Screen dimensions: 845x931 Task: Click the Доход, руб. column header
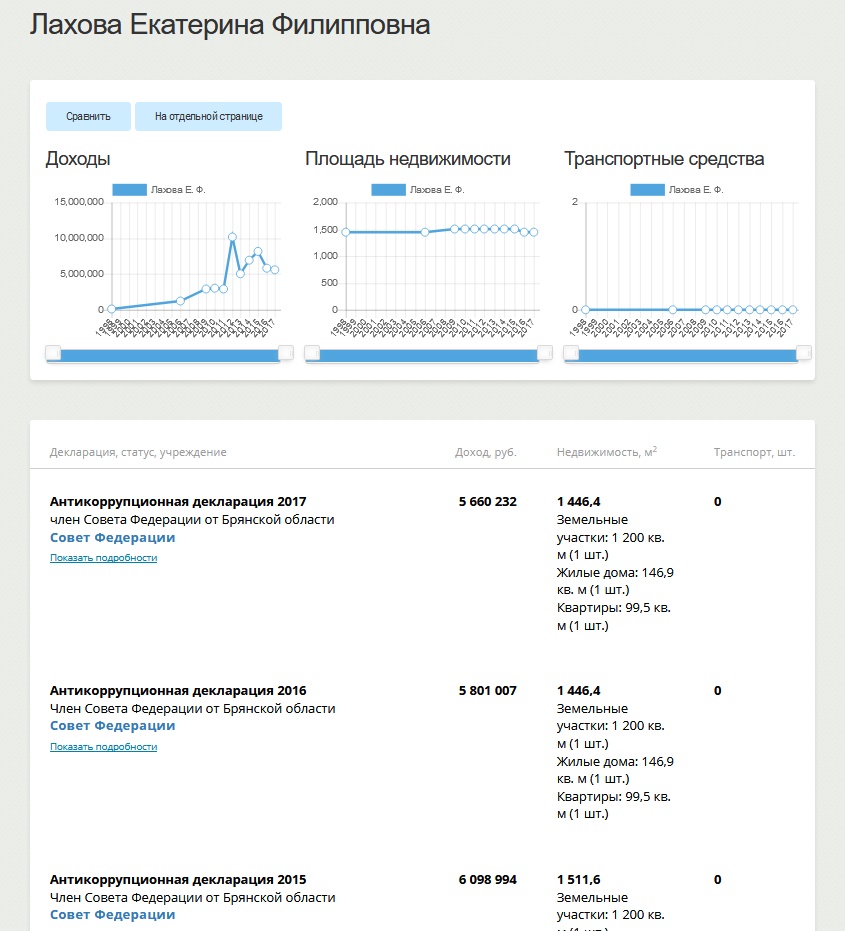(x=486, y=452)
